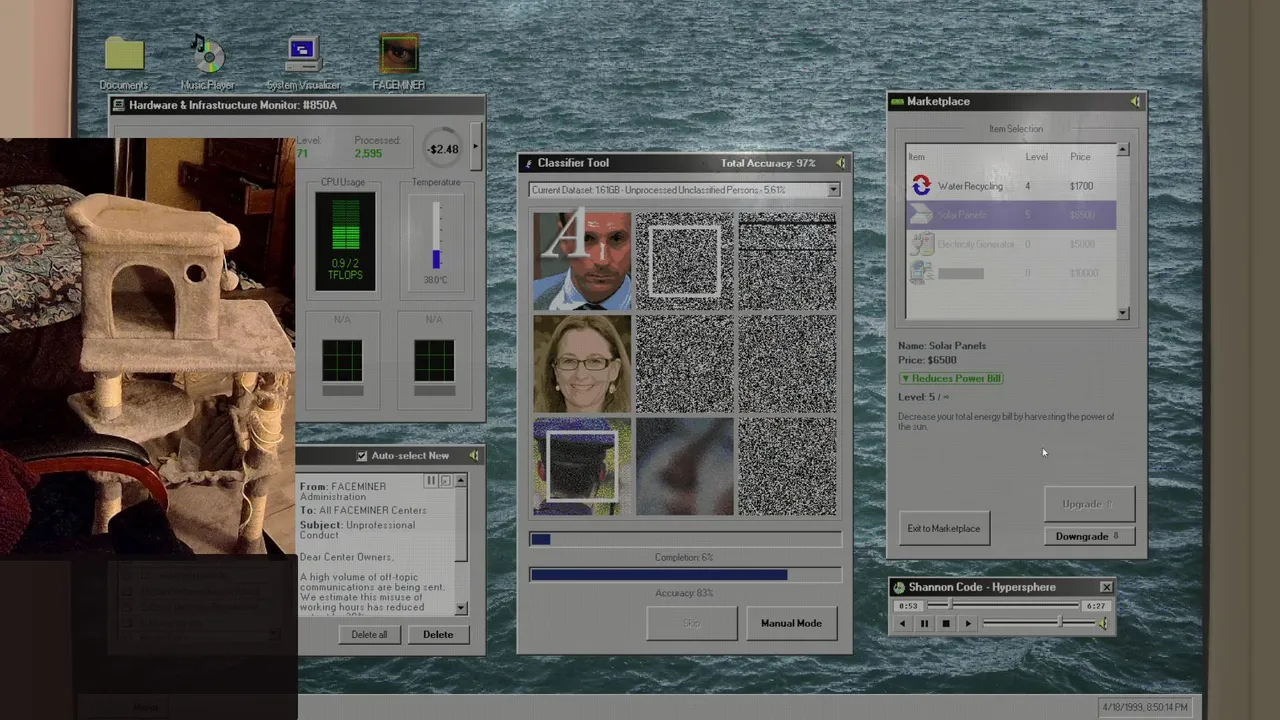Click the Delete button in mail window
The height and width of the screenshot is (720, 1280).
[438, 634]
